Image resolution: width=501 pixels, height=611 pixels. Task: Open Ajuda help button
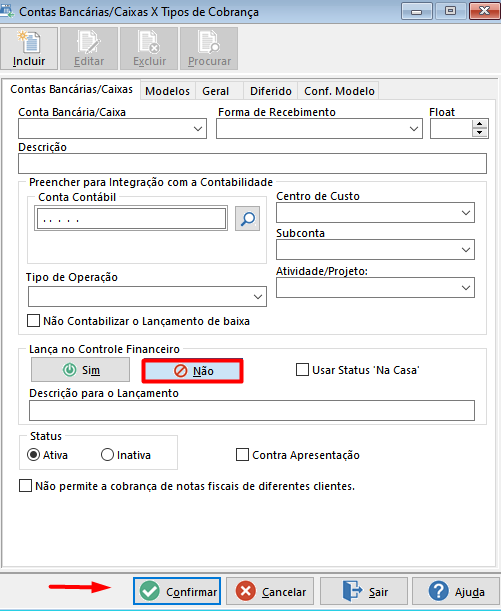tap(455, 592)
